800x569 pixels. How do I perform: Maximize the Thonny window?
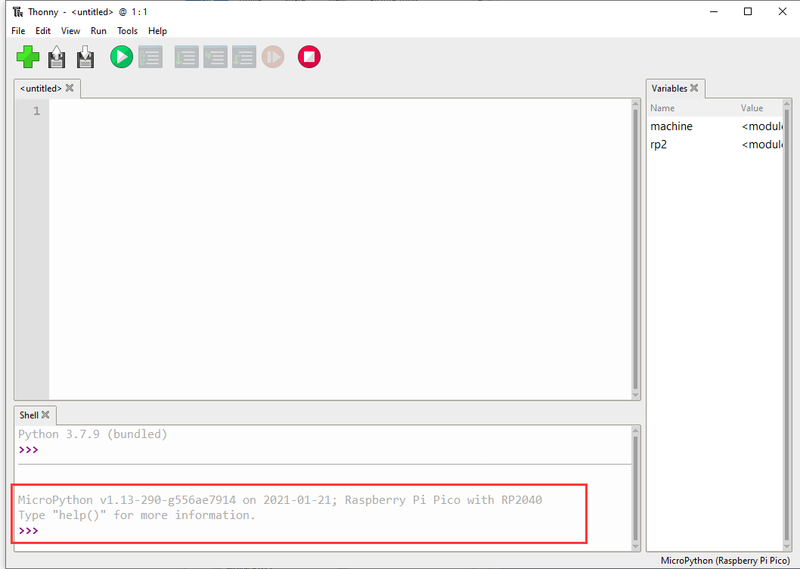[x=748, y=11]
